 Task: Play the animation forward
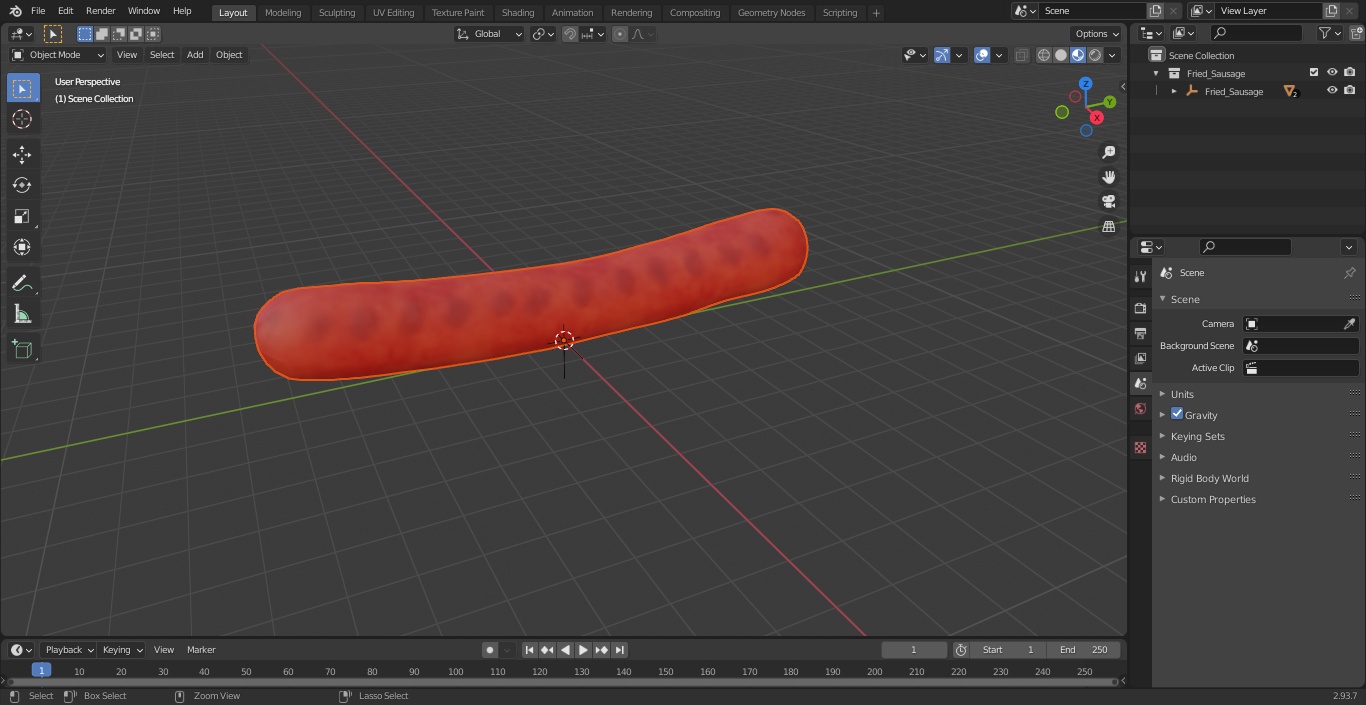click(x=584, y=650)
